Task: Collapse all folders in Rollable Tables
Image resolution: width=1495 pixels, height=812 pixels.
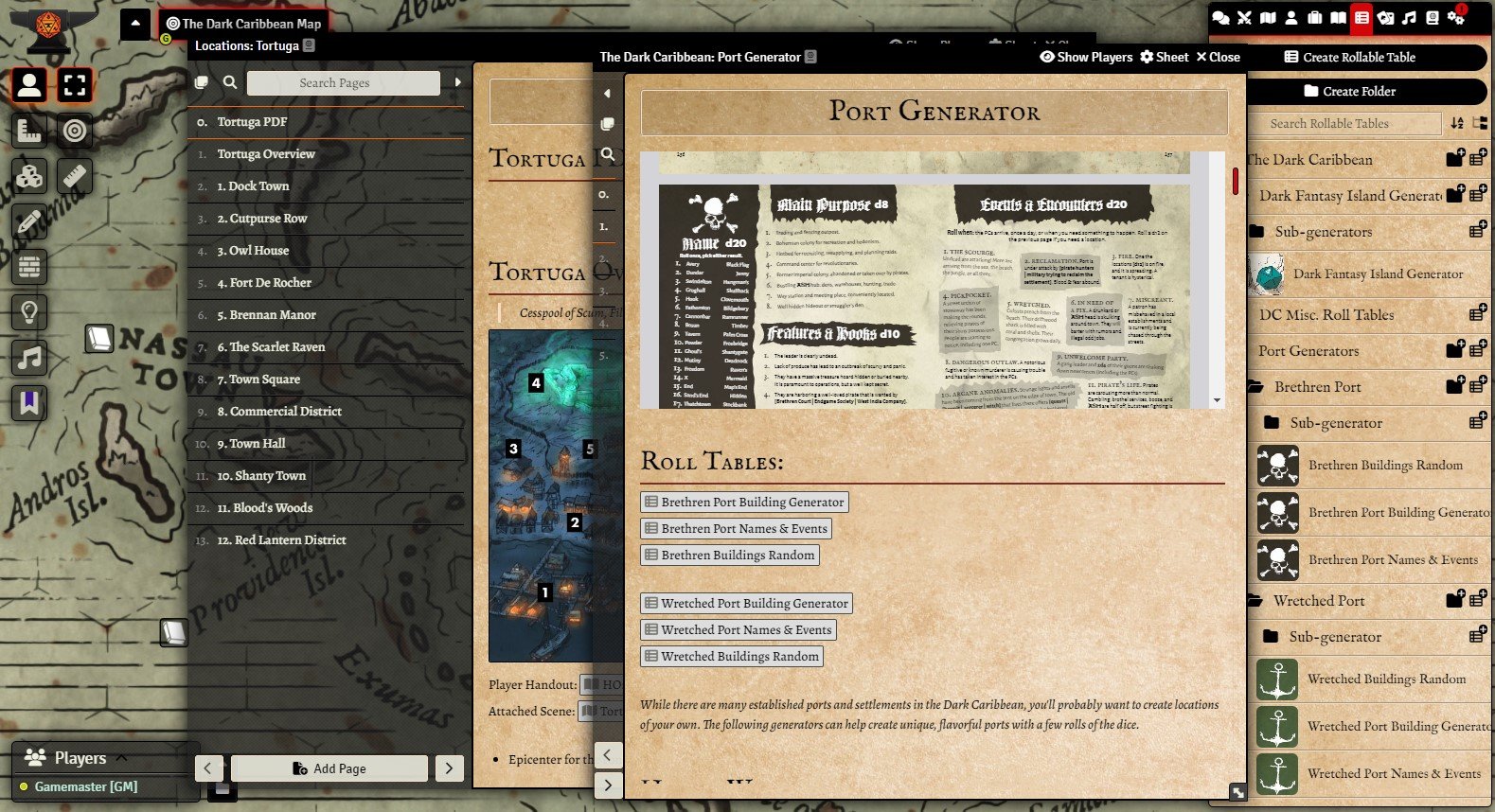Action: pyautogui.click(x=1478, y=124)
